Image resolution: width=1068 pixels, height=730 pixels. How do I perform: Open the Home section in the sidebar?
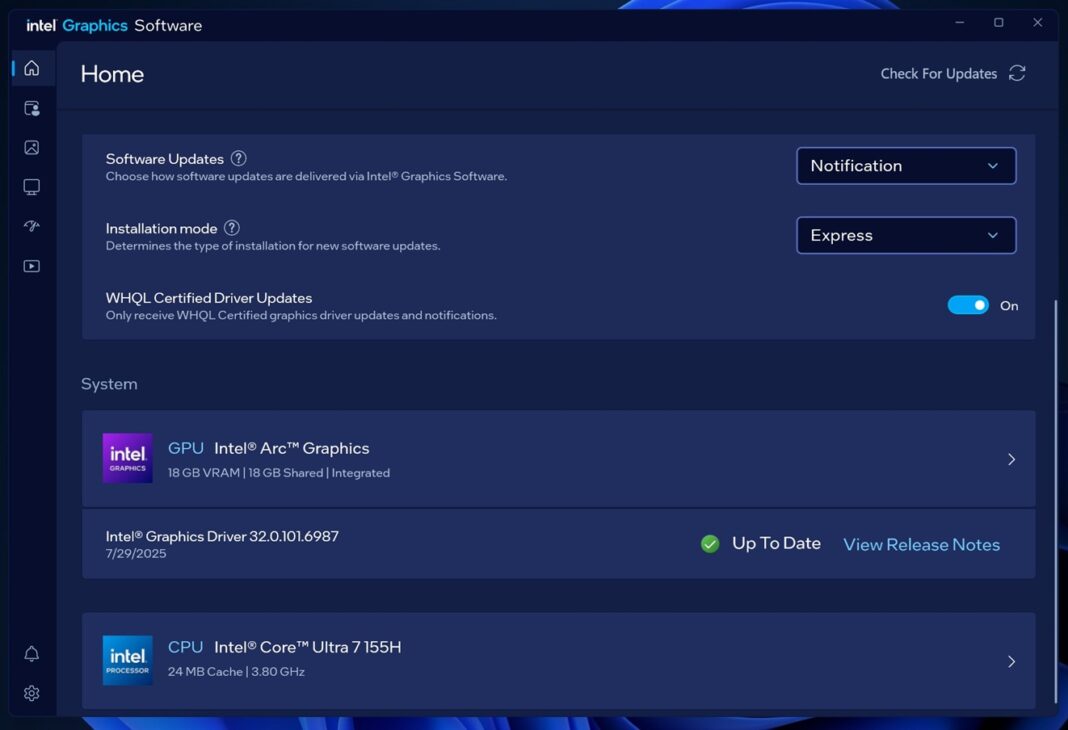pyautogui.click(x=31, y=68)
